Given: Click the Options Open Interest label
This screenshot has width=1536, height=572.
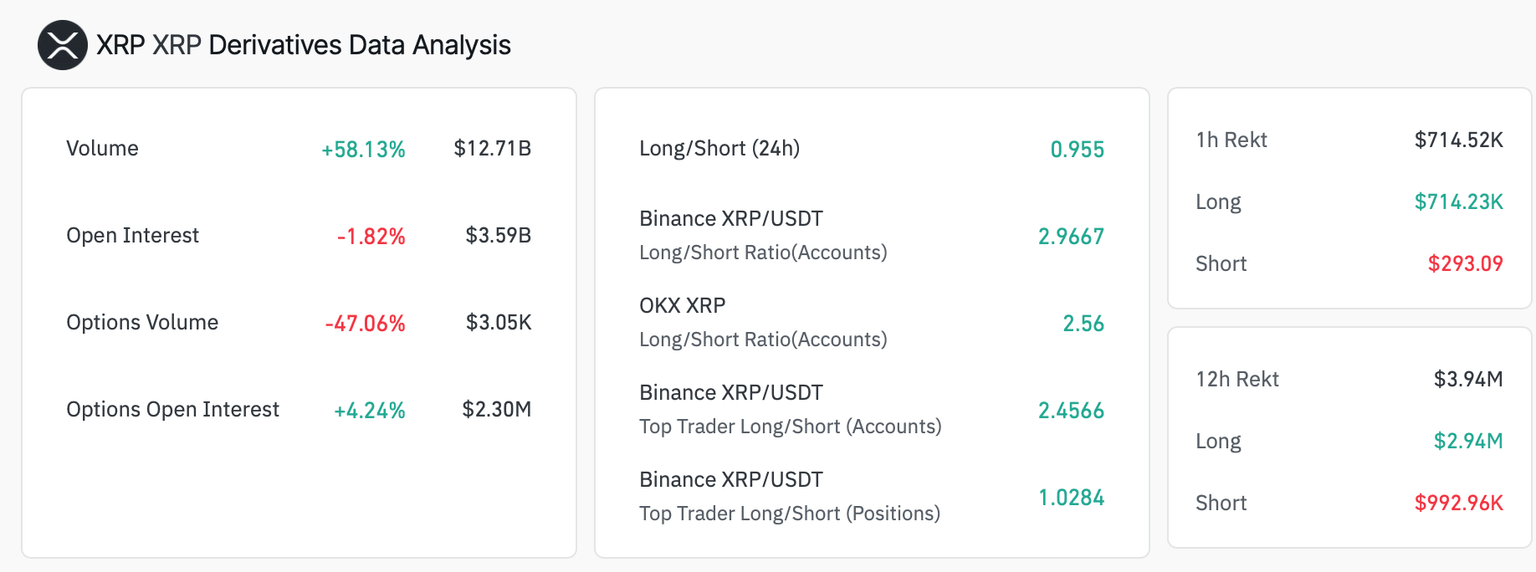Looking at the screenshot, I should point(173,410).
